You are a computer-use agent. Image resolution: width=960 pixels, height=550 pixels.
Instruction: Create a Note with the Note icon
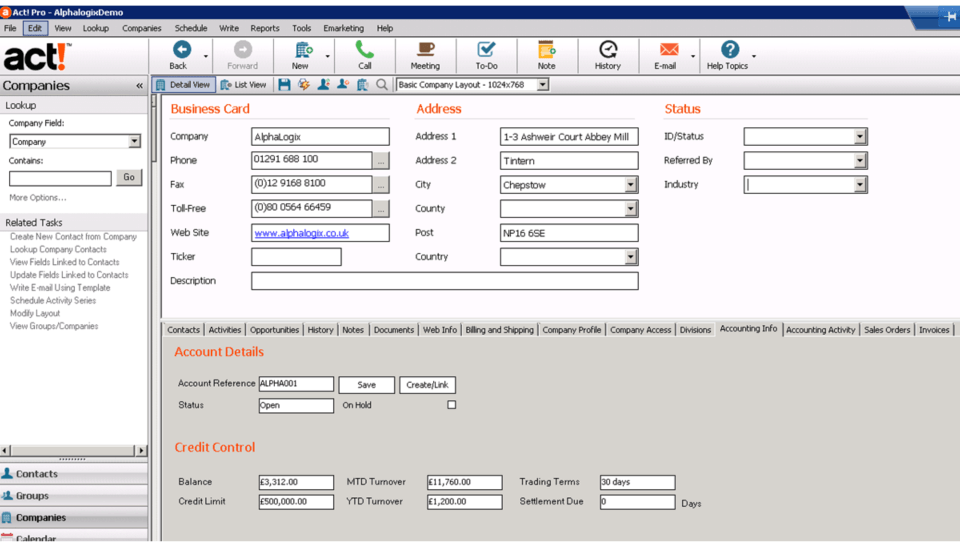point(546,49)
